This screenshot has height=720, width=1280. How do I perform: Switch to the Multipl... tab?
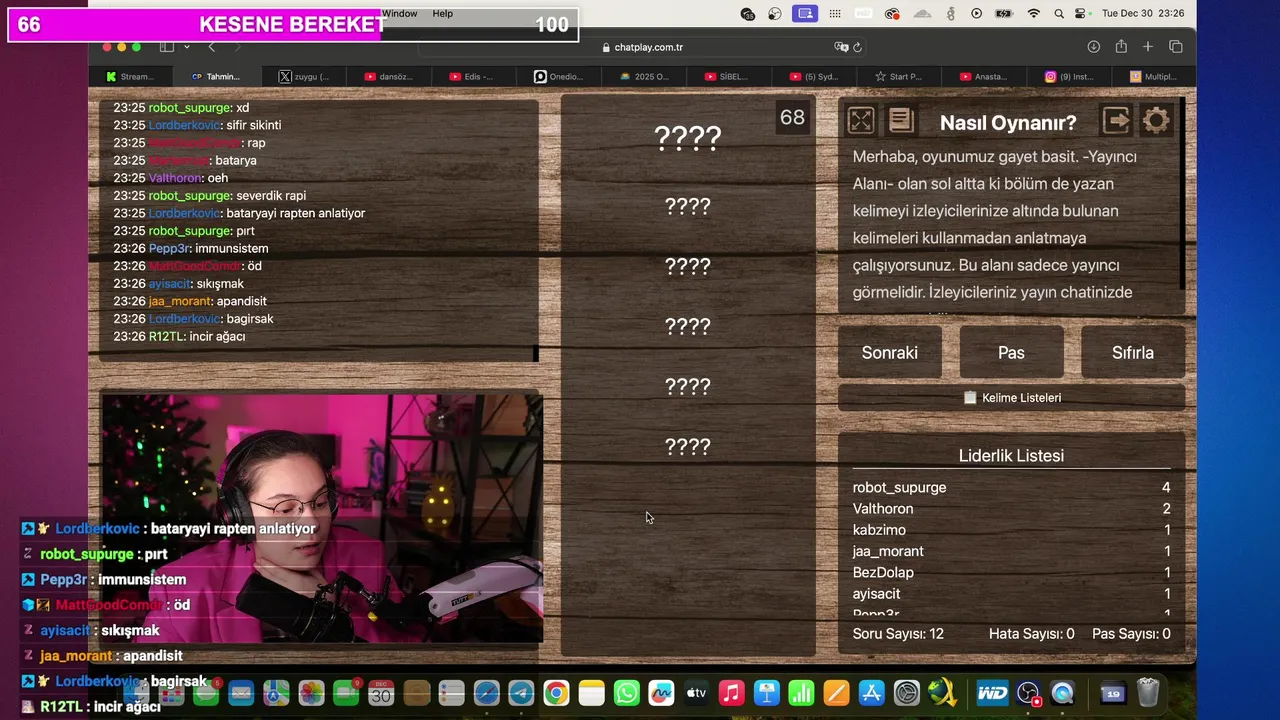(1155, 76)
